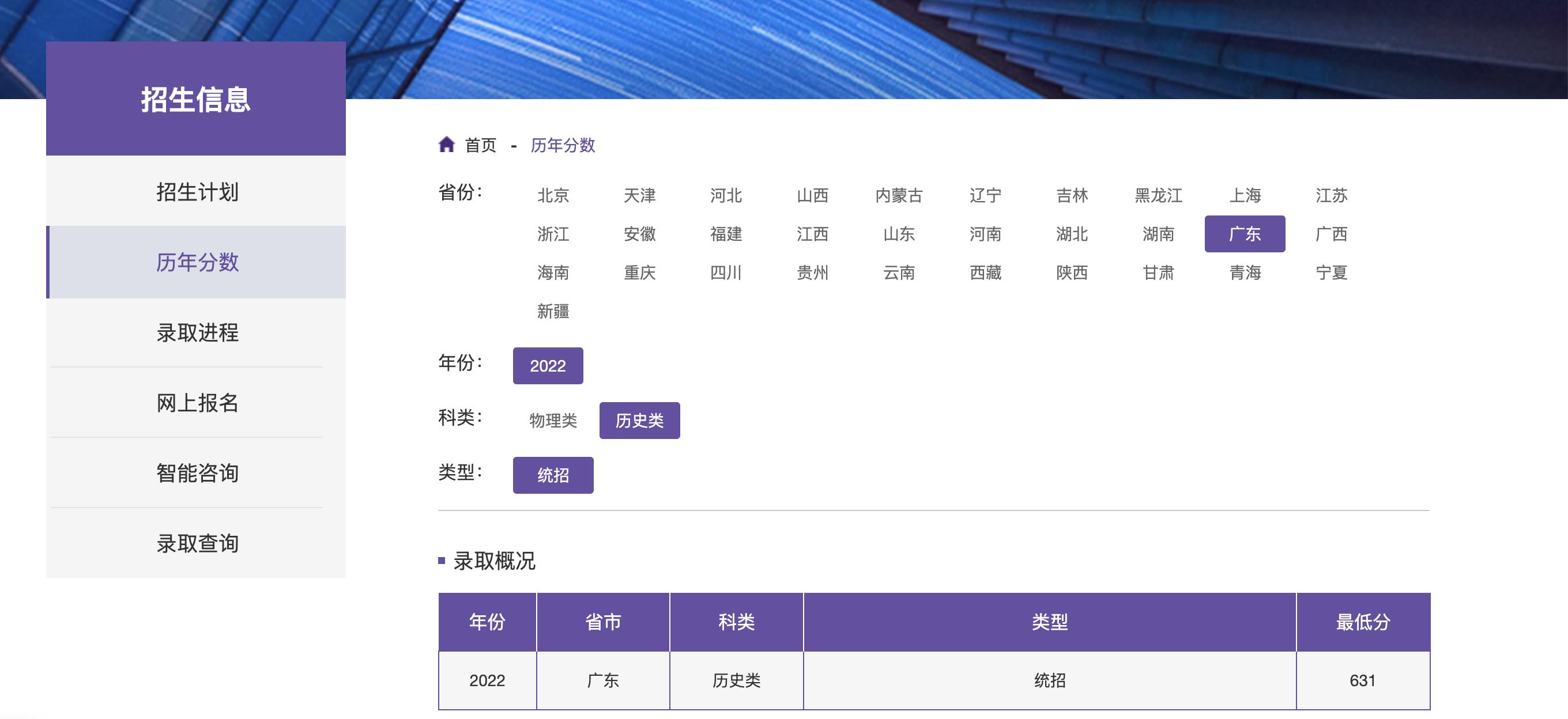This screenshot has height=719, width=1568.
Task: Click 历史类 cell in table row
Action: click(x=737, y=680)
